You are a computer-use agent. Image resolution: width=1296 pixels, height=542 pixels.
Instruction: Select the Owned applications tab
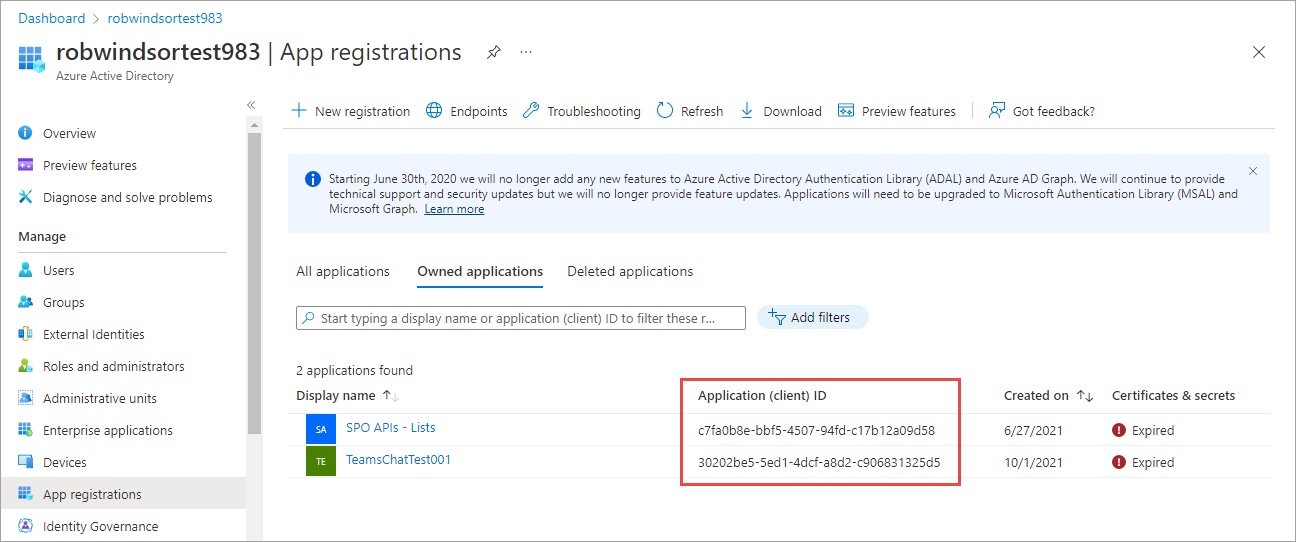pyautogui.click(x=480, y=271)
